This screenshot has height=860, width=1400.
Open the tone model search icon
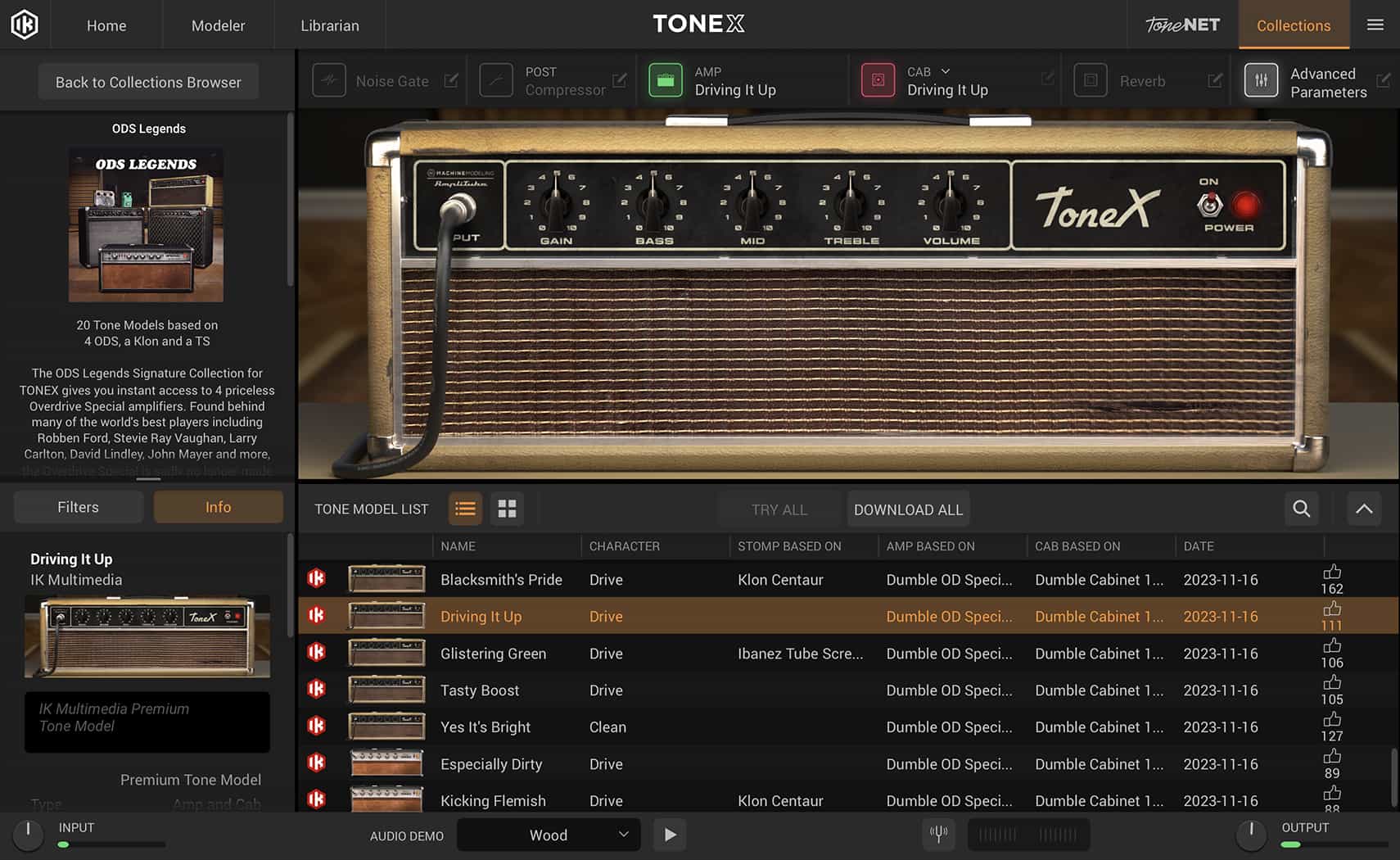[1301, 509]
